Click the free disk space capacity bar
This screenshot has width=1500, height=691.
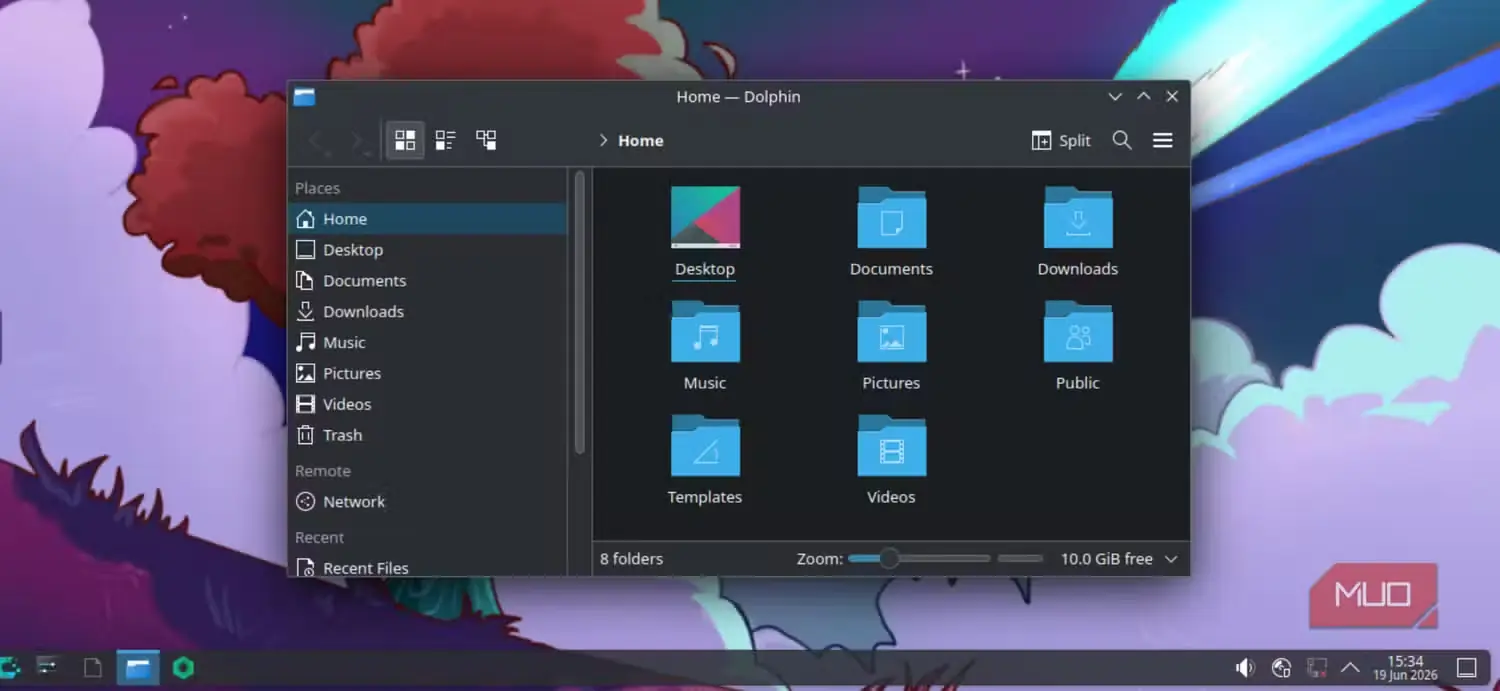coord(1020,559)
